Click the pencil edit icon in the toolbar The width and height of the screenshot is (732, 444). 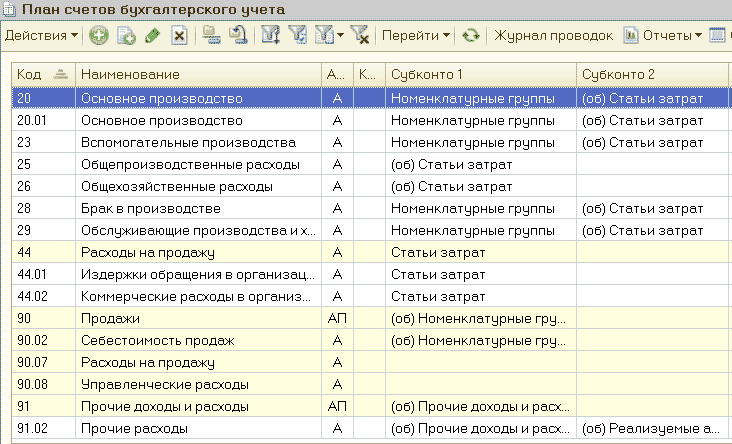click(153, 35)
